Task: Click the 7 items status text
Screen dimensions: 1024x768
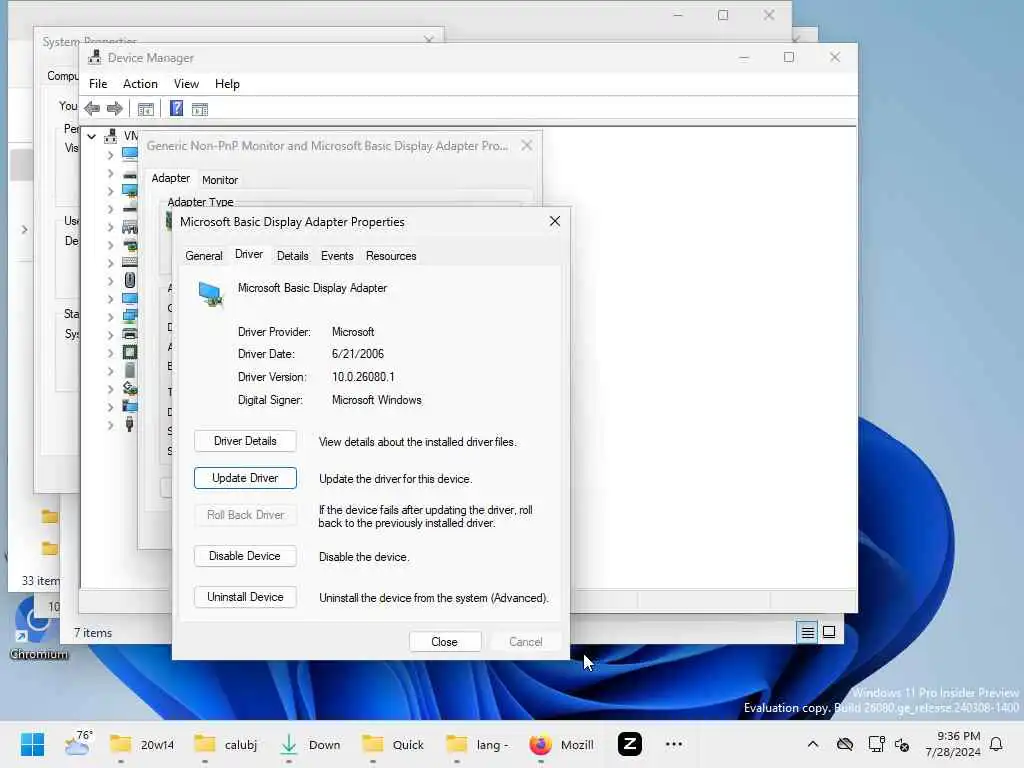Action: pyautogui.click(x=93, y=633)
